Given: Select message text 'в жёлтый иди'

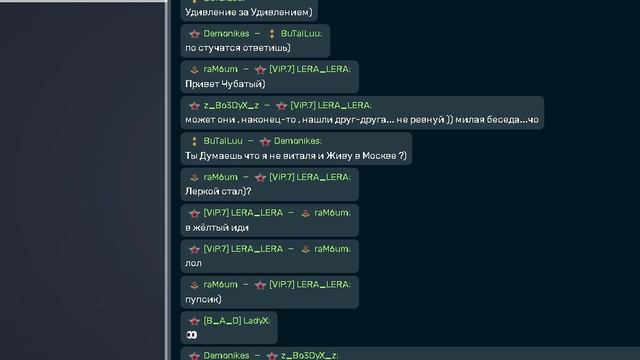Looking at the screenshot, I should pyautogui.click(x=217, y=227).
